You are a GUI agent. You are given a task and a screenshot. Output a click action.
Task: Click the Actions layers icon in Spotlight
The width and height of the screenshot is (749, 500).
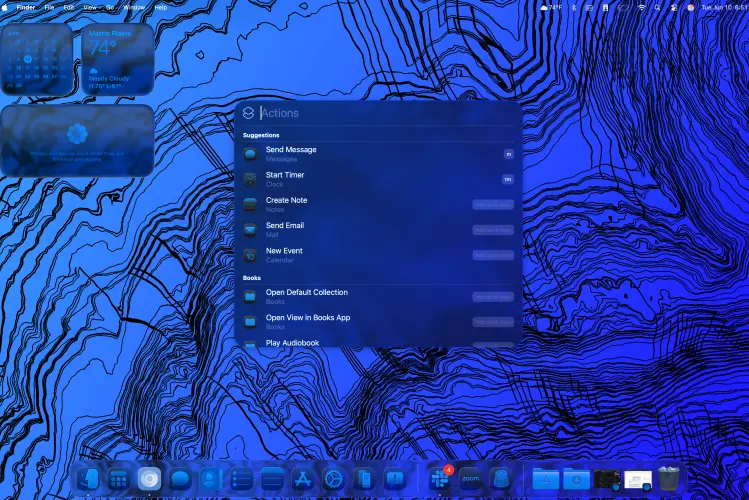248,113
